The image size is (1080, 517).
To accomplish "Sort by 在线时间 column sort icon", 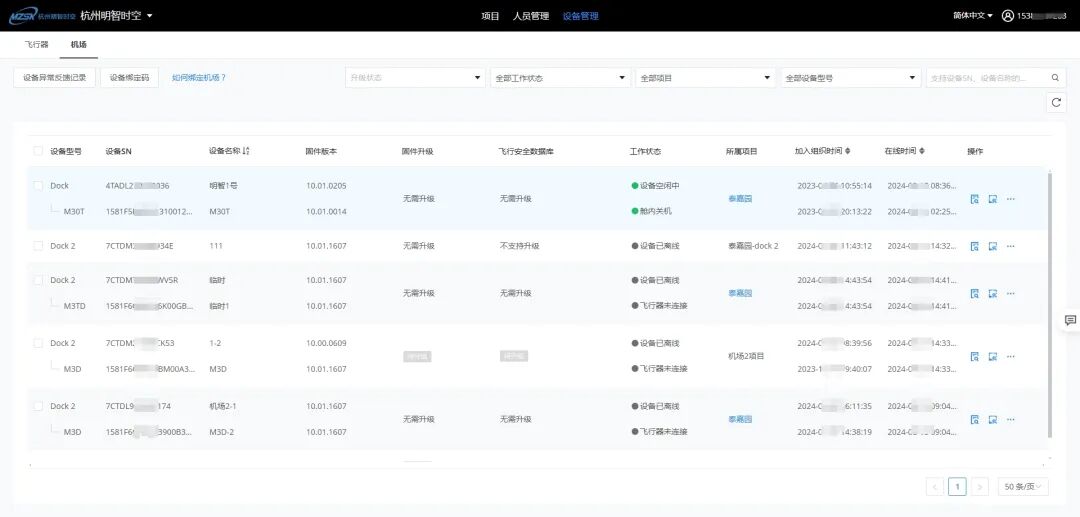I will (922, 151).
